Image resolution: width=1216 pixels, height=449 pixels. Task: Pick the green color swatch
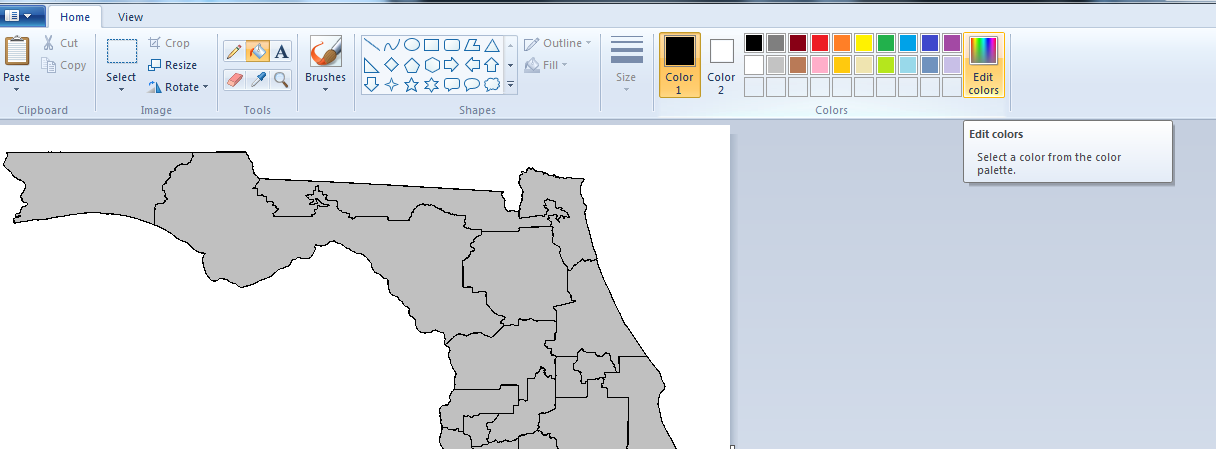886,43
